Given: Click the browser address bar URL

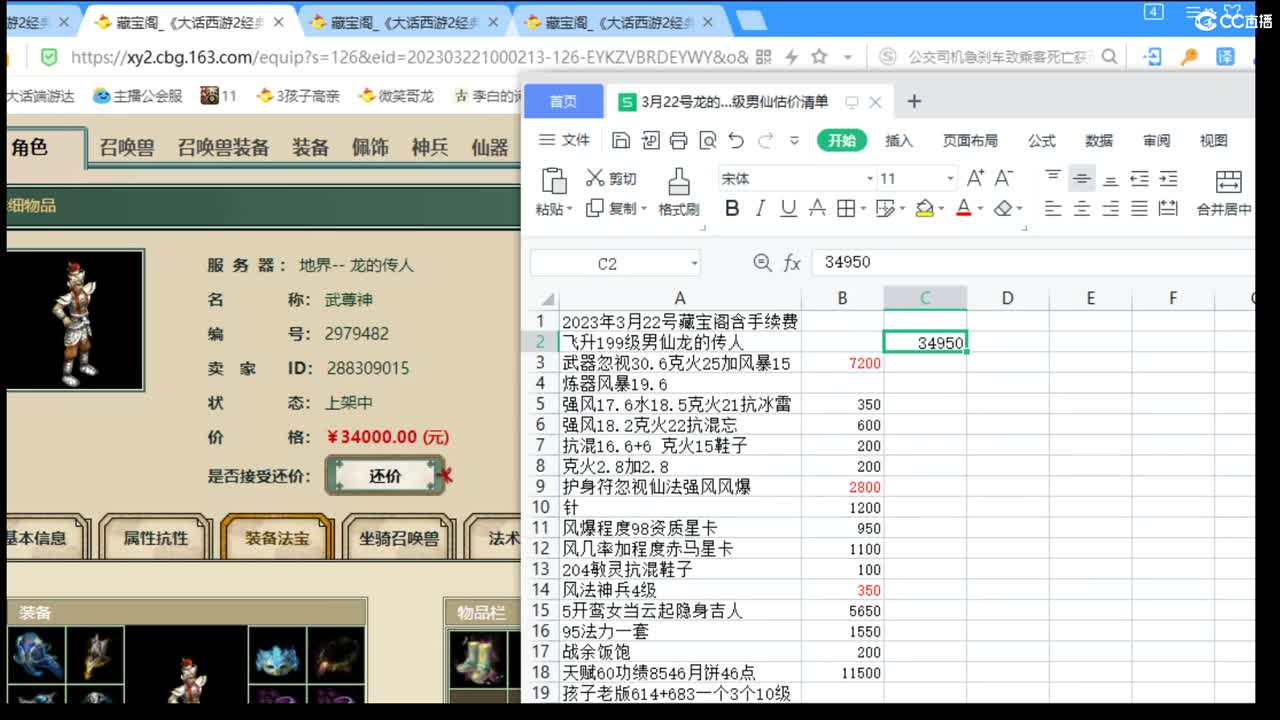Looking at the screenshot, I should click(x=409, y=57).
